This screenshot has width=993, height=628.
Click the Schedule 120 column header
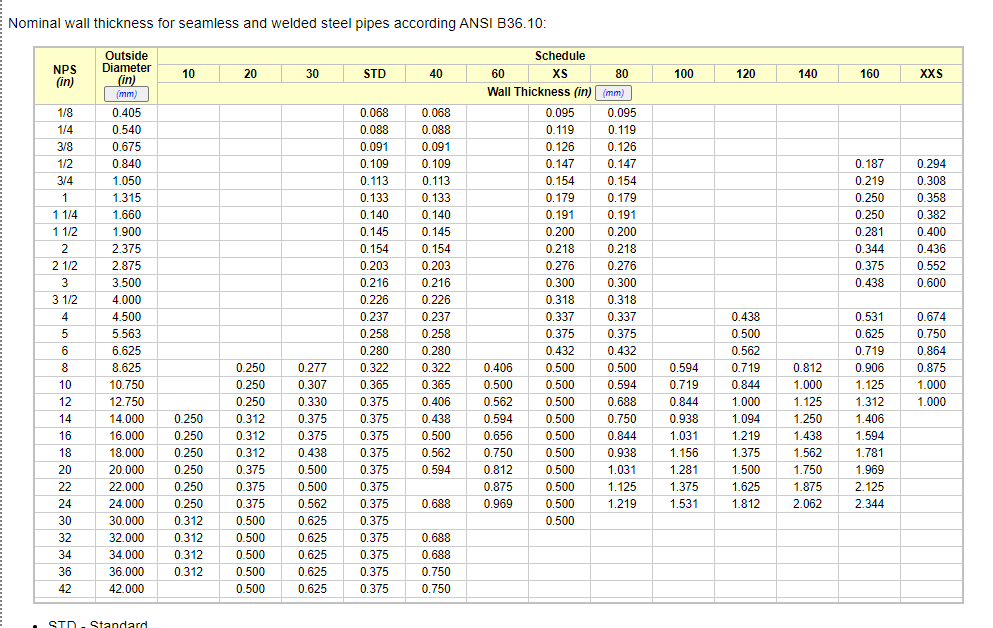coord(745,74)
